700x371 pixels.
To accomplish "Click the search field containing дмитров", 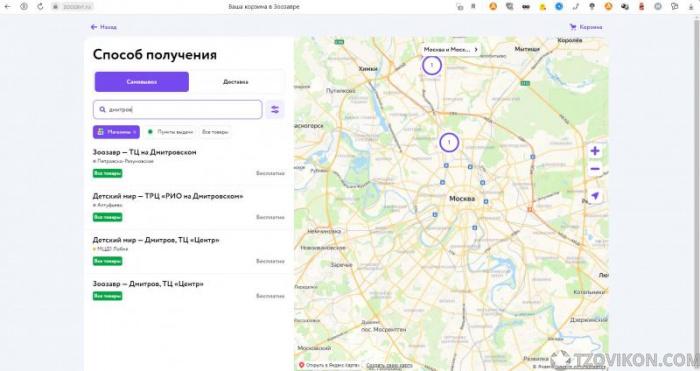I will click(178, 109).
